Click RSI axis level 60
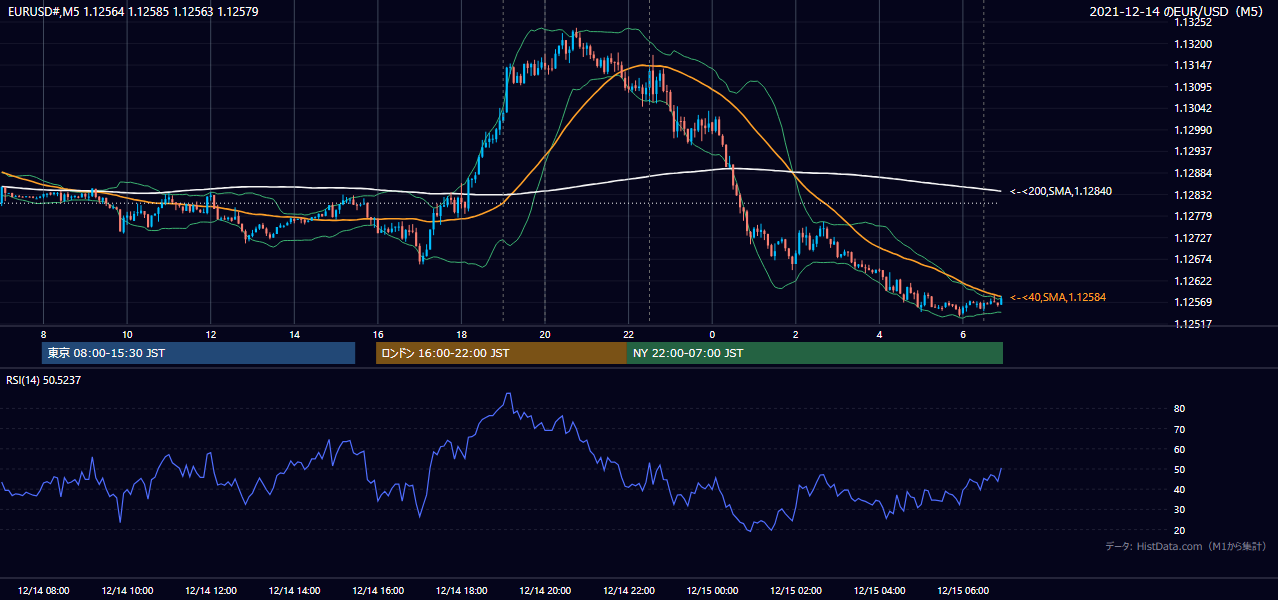This screenshot has width=1278, height=600. click(1180, 449)
